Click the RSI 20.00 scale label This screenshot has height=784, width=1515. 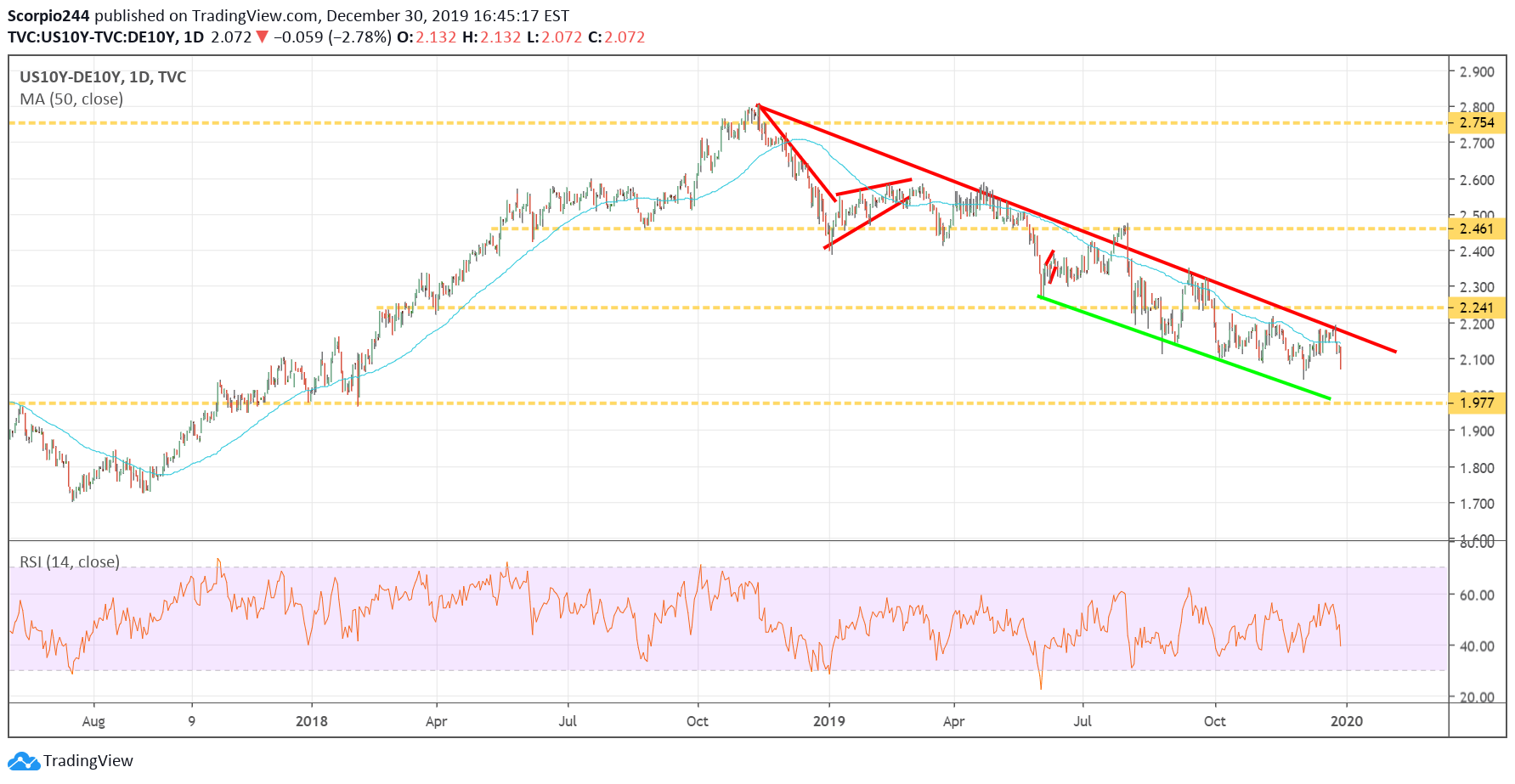[1477, 697]
